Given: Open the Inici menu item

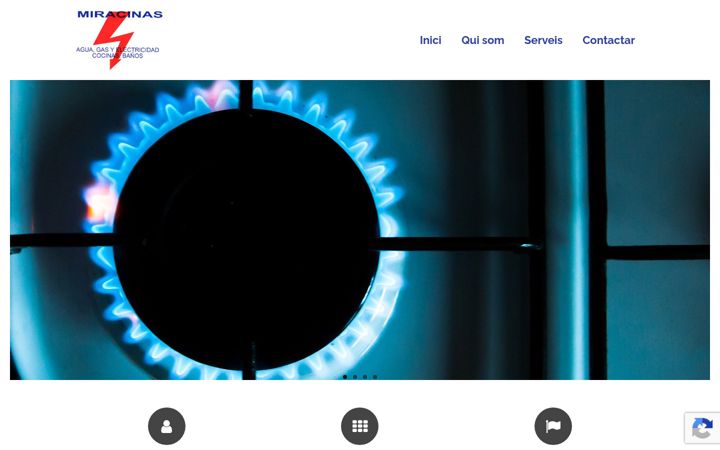Looking at the screenshot, I should tap(430, 40).
